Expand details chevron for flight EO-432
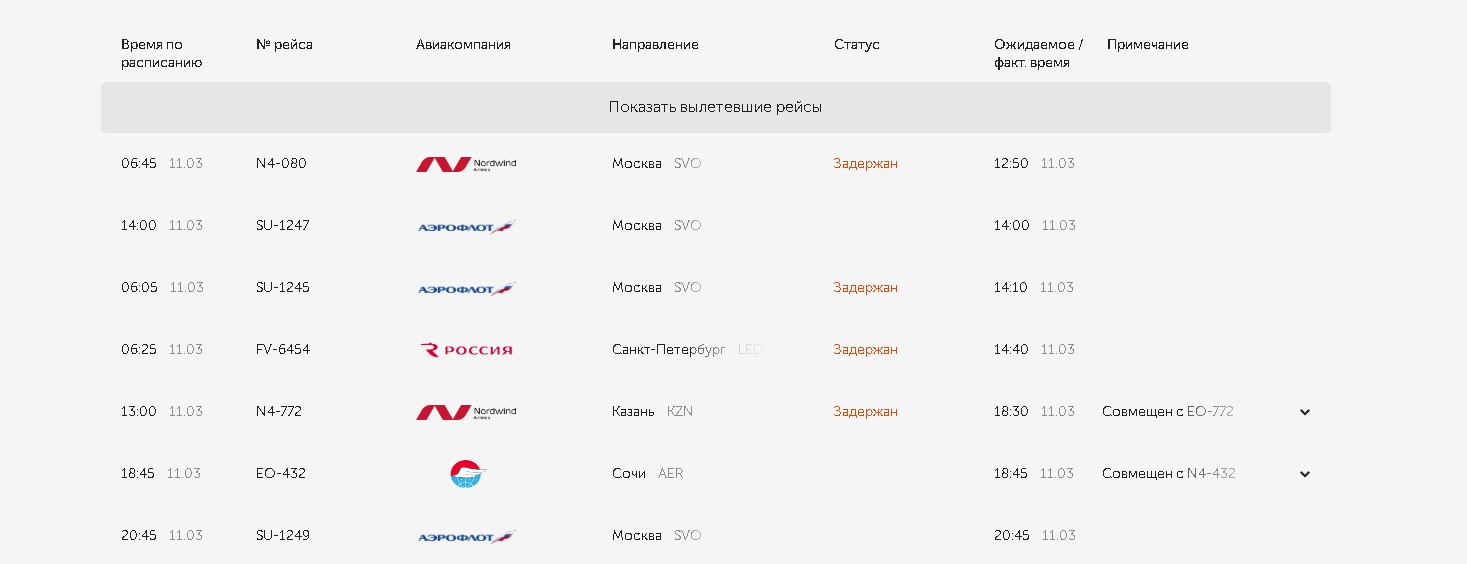The width and height of the screenshot is (1467, 564). click(x=1304, y=474)
